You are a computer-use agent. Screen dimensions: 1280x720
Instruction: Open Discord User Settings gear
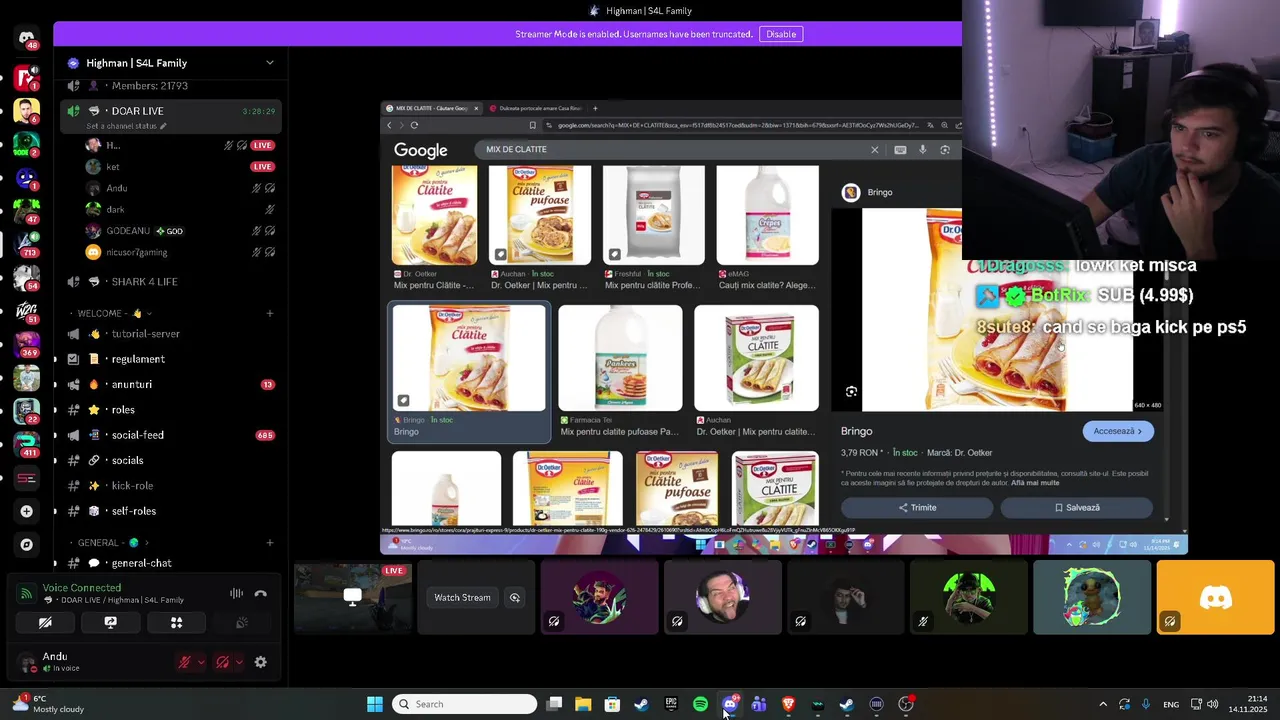point(261,662)
